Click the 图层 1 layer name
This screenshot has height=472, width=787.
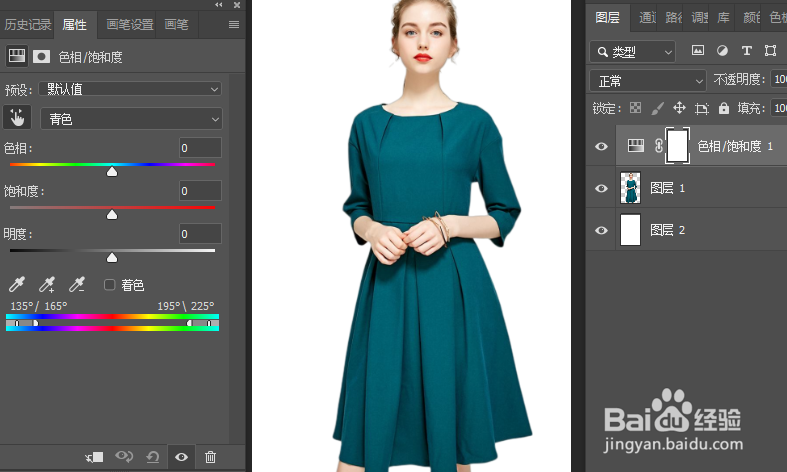point(668,188)
